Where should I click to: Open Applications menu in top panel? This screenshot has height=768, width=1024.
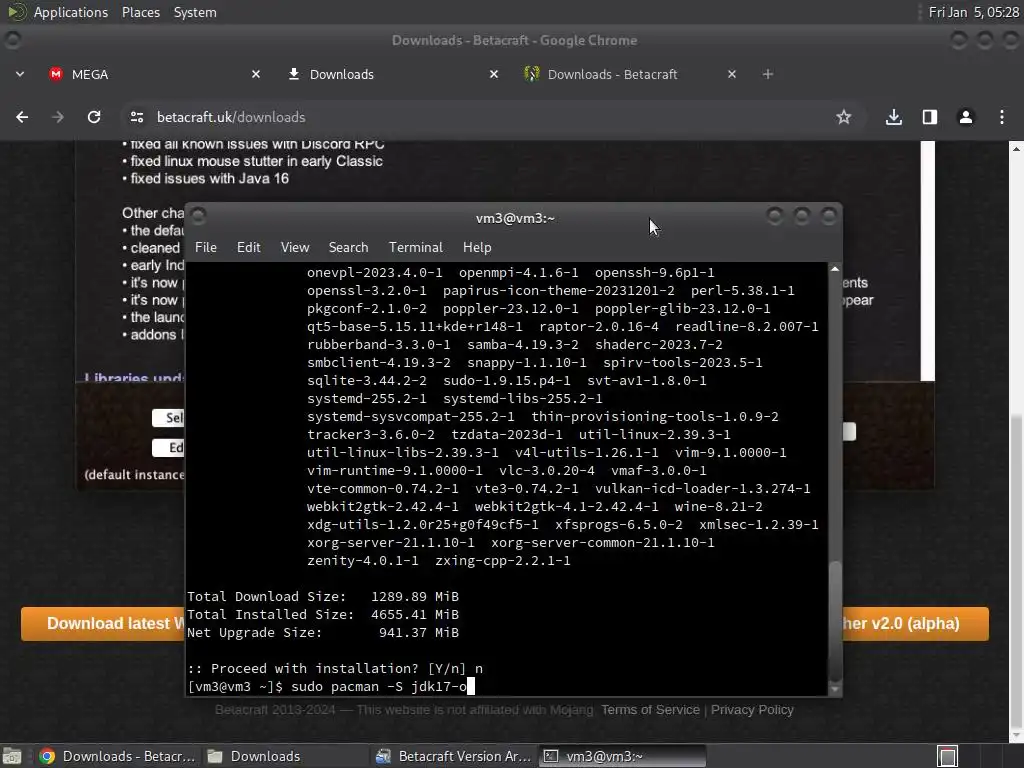pyautogui.click(x=71, y=12)
